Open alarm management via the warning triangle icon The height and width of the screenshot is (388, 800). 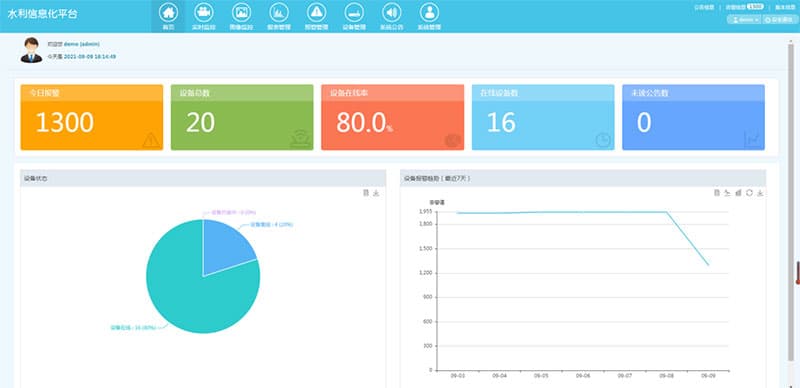tap(316, 12)
